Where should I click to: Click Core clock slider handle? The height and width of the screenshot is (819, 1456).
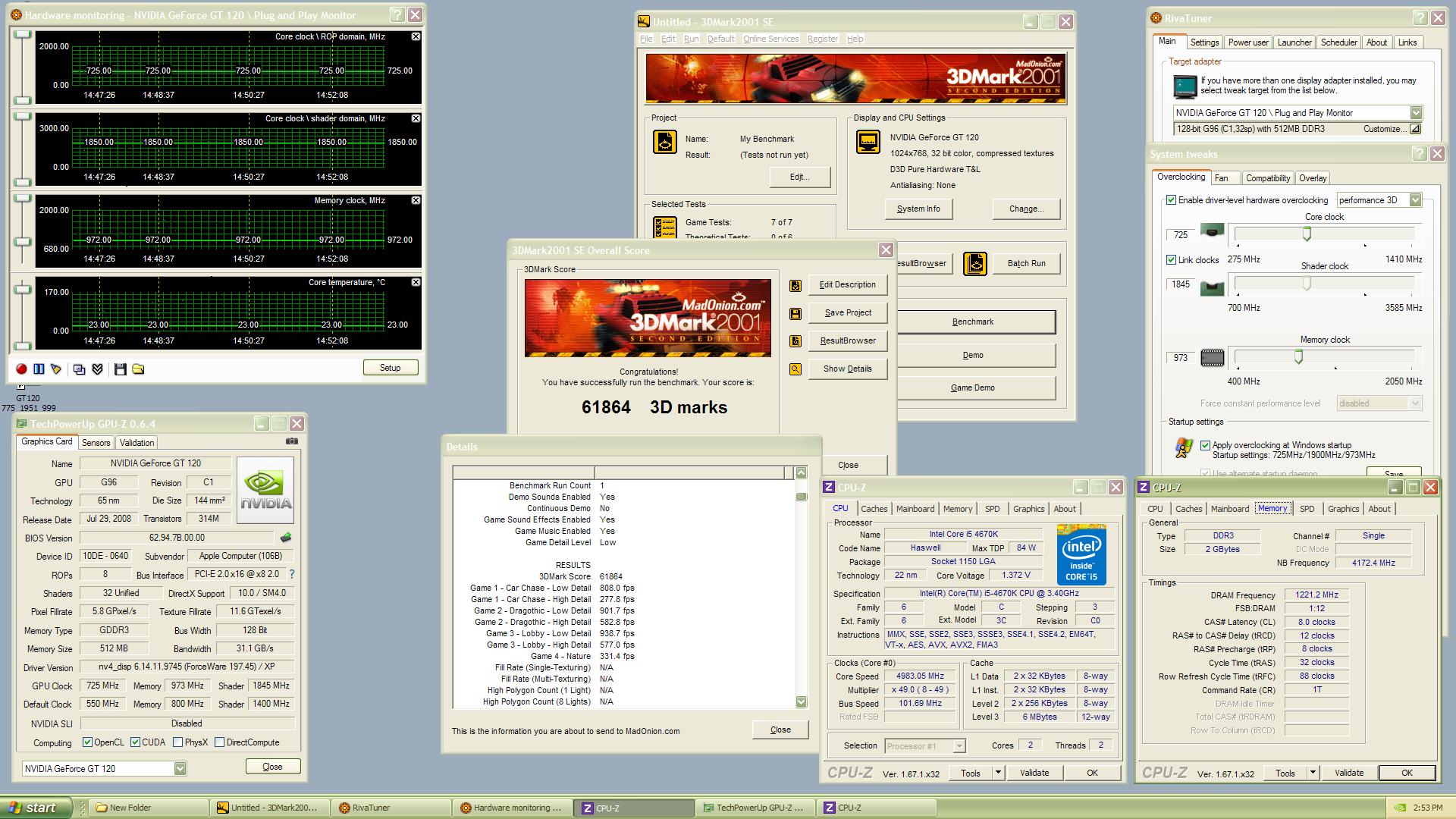[x=1307, y=235]
